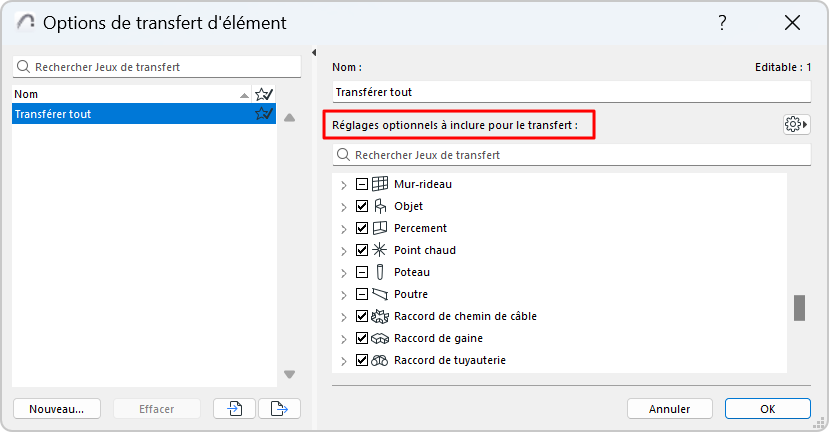Viewport: 829px width, 432px height.
Task: Click the Nouveau... button
Action: coord(56,408)
